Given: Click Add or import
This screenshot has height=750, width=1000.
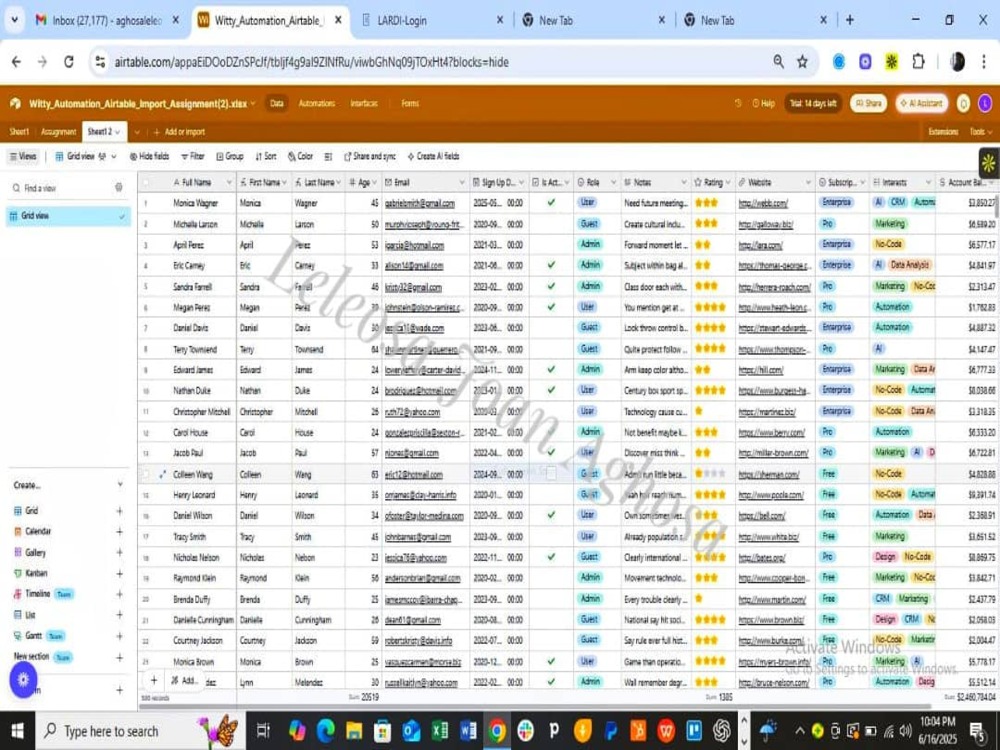Looking at the screenshot, I should tap(179, 132).
